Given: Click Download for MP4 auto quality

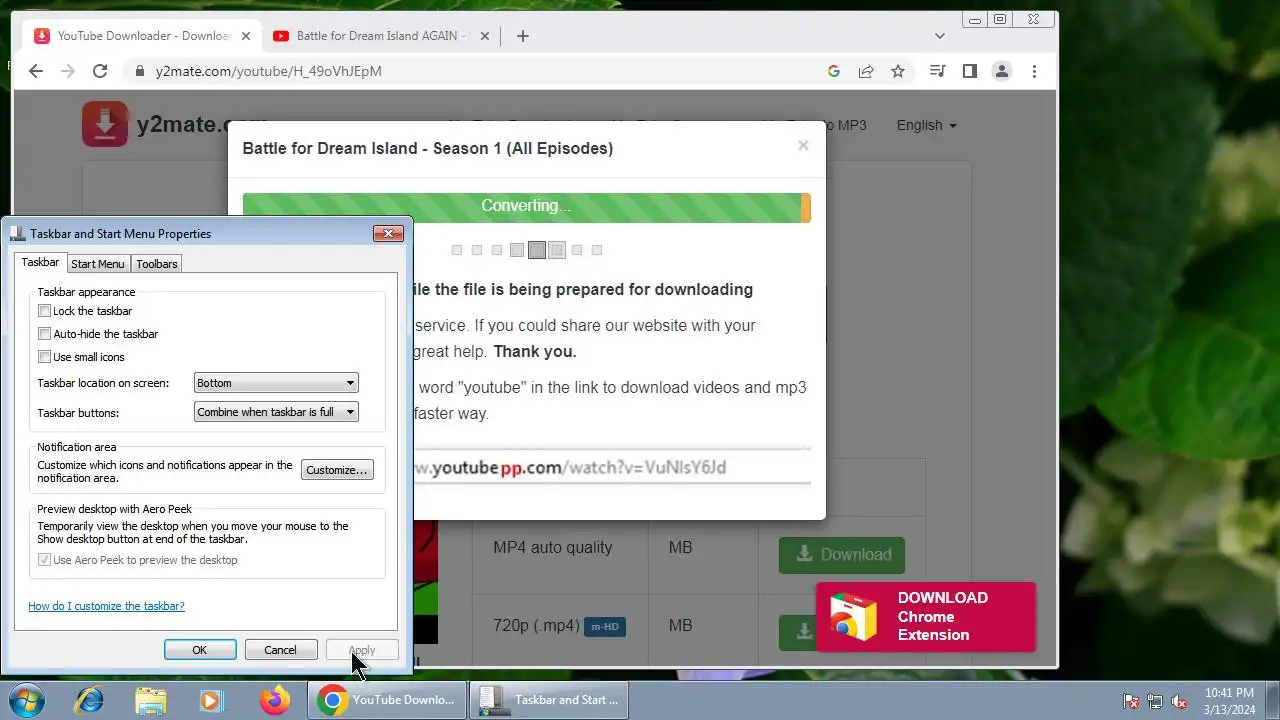Looking at the screenshot, I should [x=842, y=554].
